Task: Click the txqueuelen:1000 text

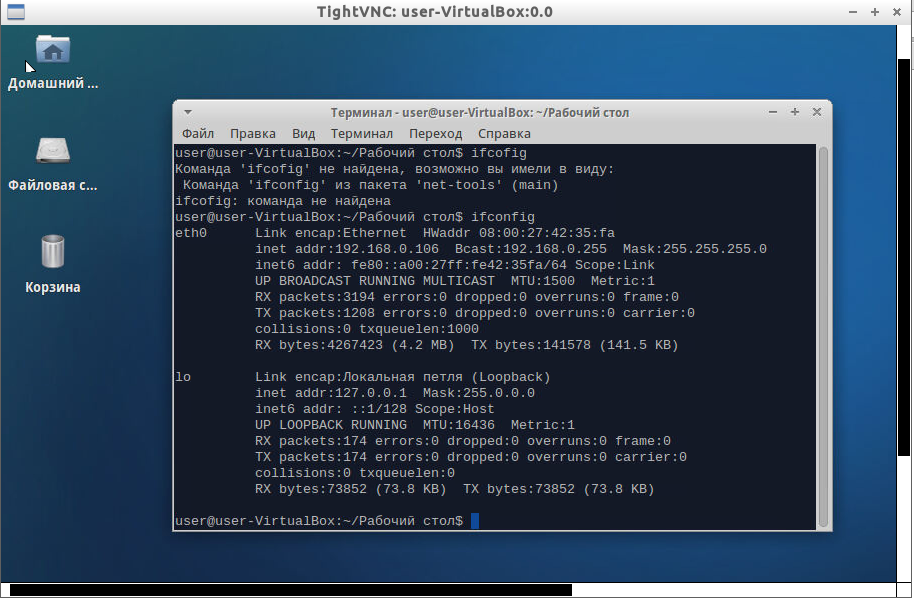Action: (x=419, y=329)
